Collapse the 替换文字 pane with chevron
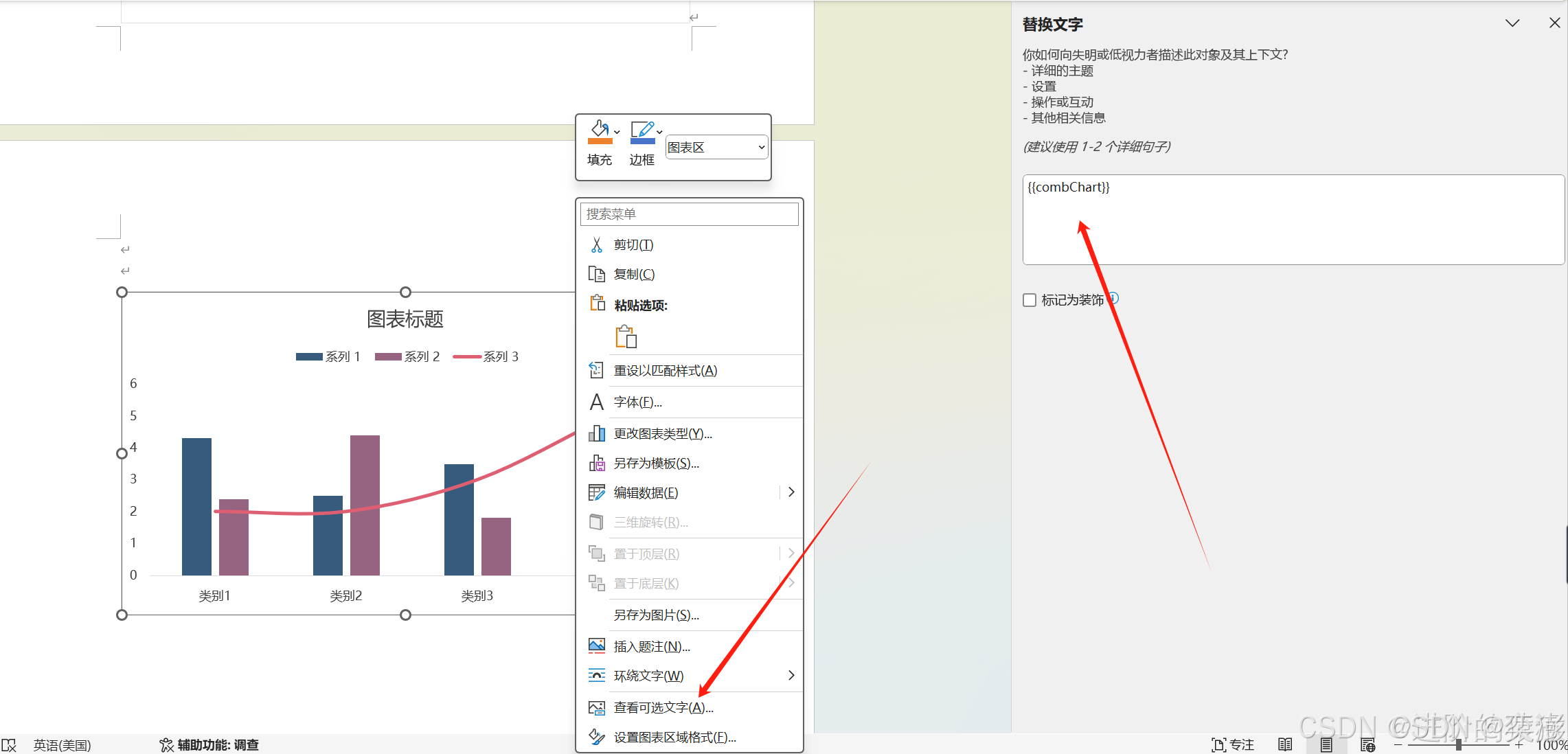 pyautogui.click(x=1512, y=23)
